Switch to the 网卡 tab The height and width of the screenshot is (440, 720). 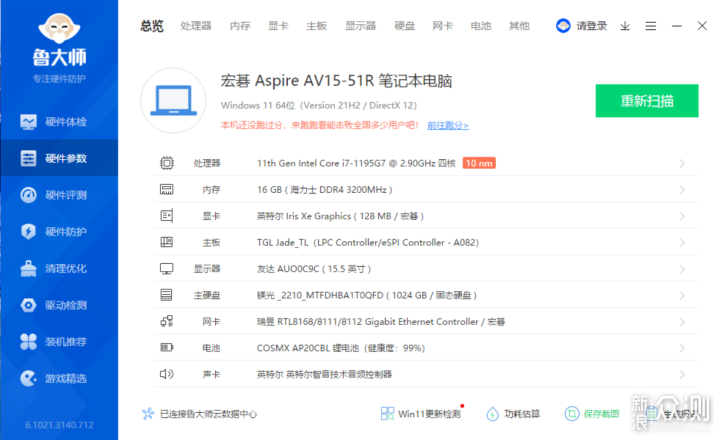pos(443,26)
